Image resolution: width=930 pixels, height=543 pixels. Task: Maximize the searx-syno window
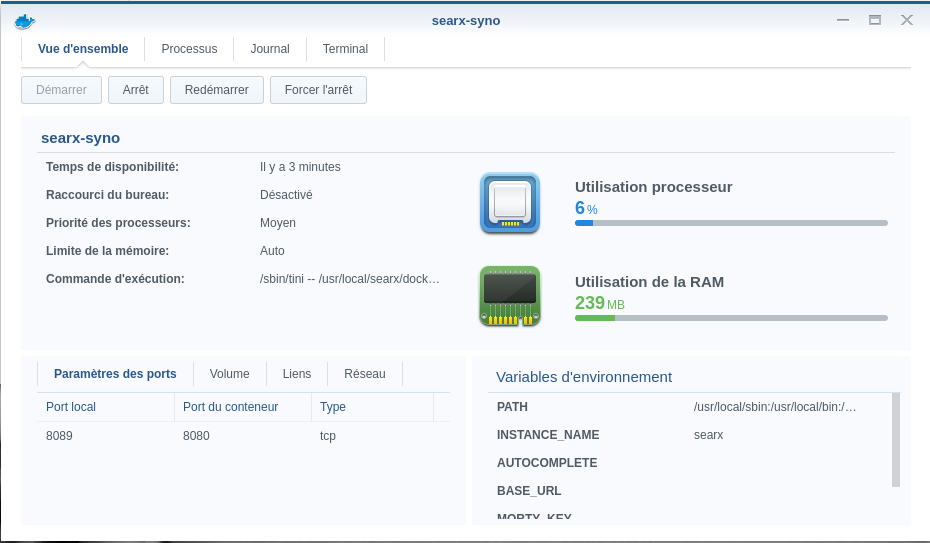coord(875,20)
